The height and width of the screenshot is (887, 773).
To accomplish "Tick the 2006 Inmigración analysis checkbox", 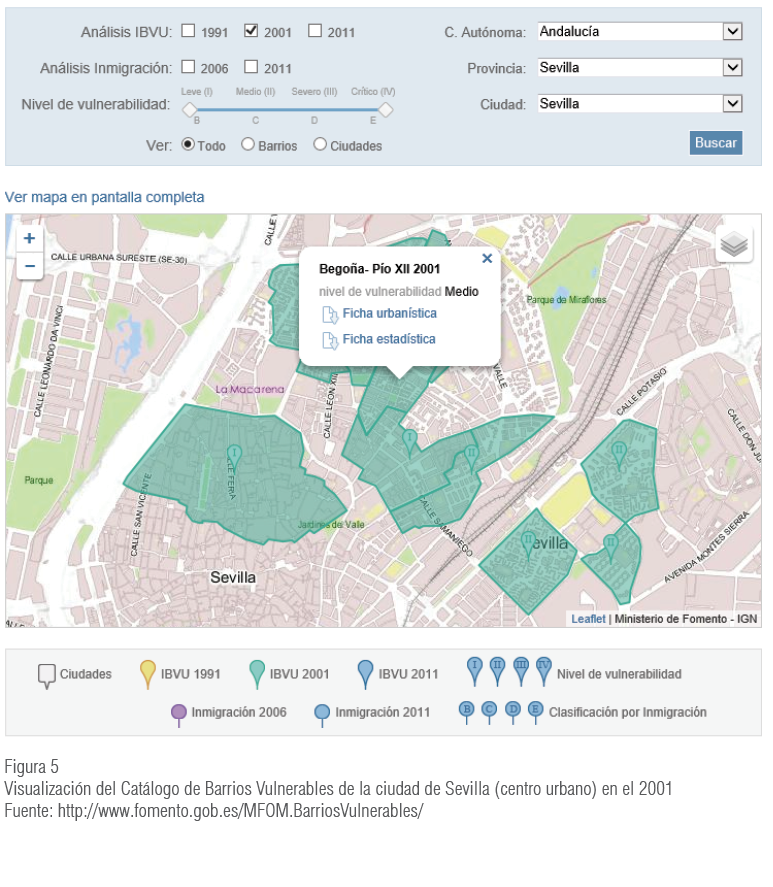I will pyautogui.click(x=188, y=67).
